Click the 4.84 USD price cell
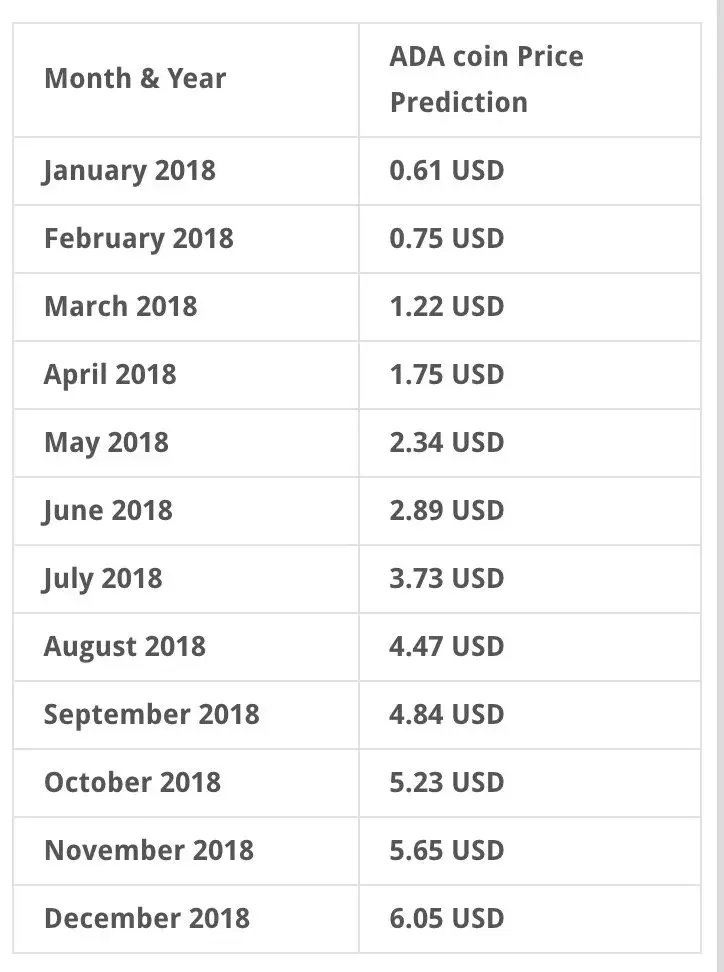Viewport: 724px width, 972px height. [x=447, y=714]
